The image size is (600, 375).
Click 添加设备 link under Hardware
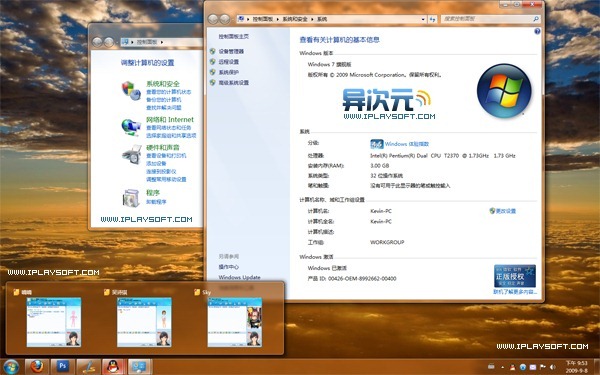click(x=157, y=163)
